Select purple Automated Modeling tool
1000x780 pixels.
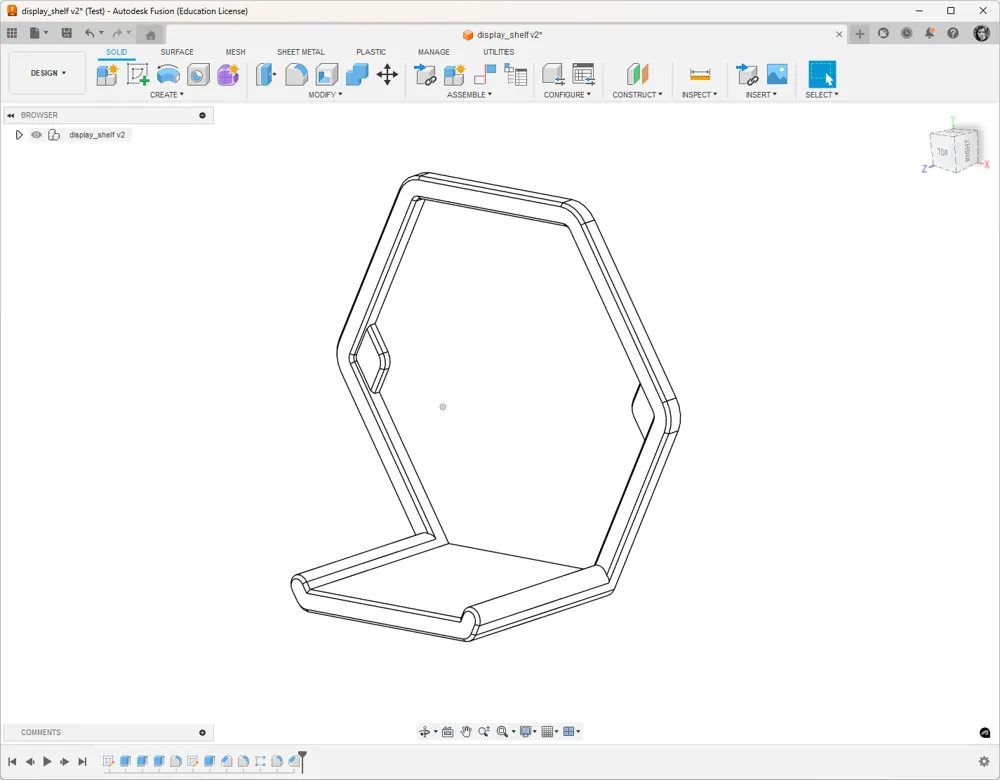pos(228,75)
